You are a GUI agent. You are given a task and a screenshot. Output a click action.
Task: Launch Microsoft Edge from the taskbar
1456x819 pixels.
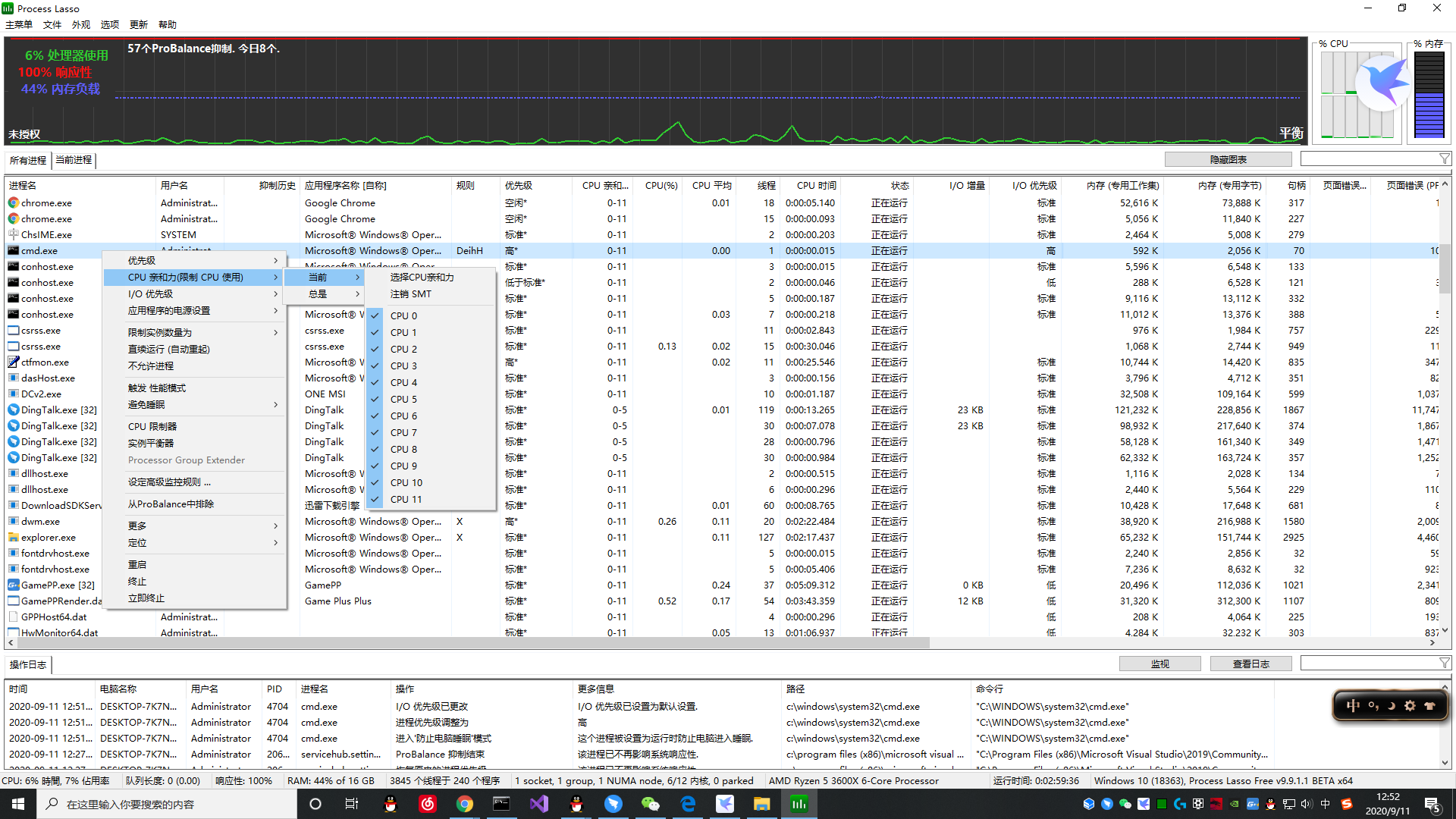pos(688,804)
